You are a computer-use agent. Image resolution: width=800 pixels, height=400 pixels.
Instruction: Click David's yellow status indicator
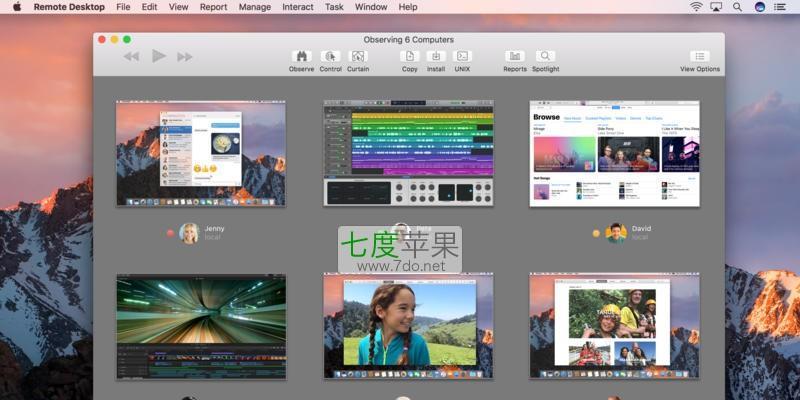596,234
